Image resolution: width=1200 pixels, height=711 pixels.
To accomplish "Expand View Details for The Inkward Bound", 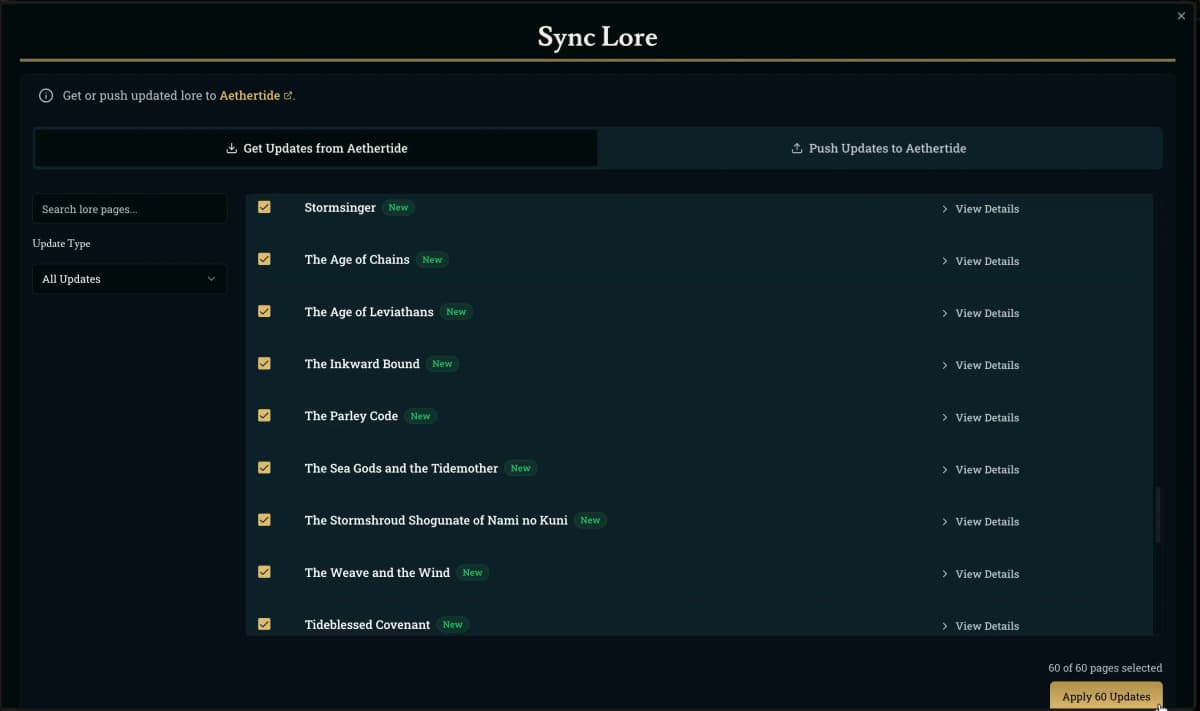I will click(980, 365).
